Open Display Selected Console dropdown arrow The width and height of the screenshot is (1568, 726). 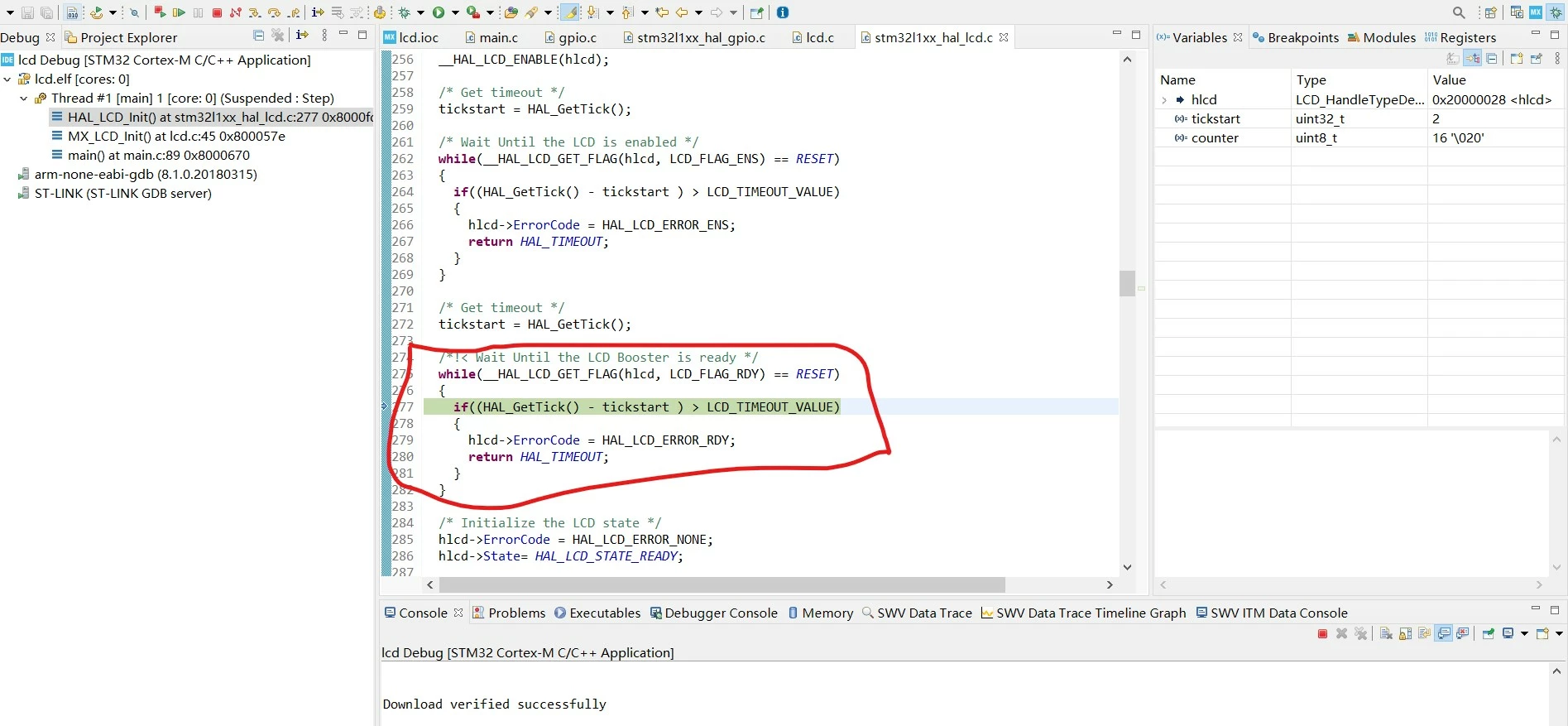(x=1524, y=634)
